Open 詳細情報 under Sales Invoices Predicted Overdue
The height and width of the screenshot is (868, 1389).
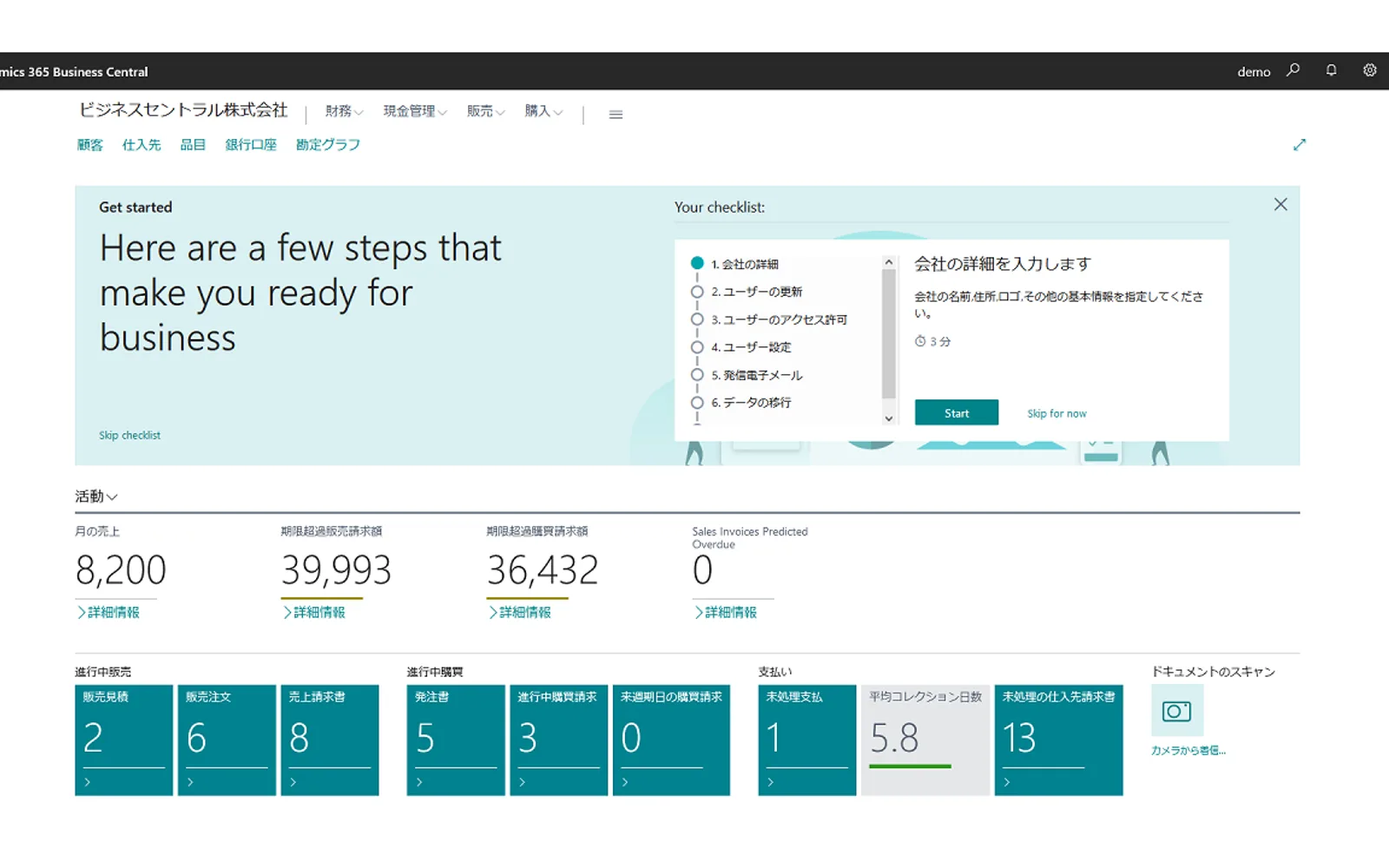726,613
